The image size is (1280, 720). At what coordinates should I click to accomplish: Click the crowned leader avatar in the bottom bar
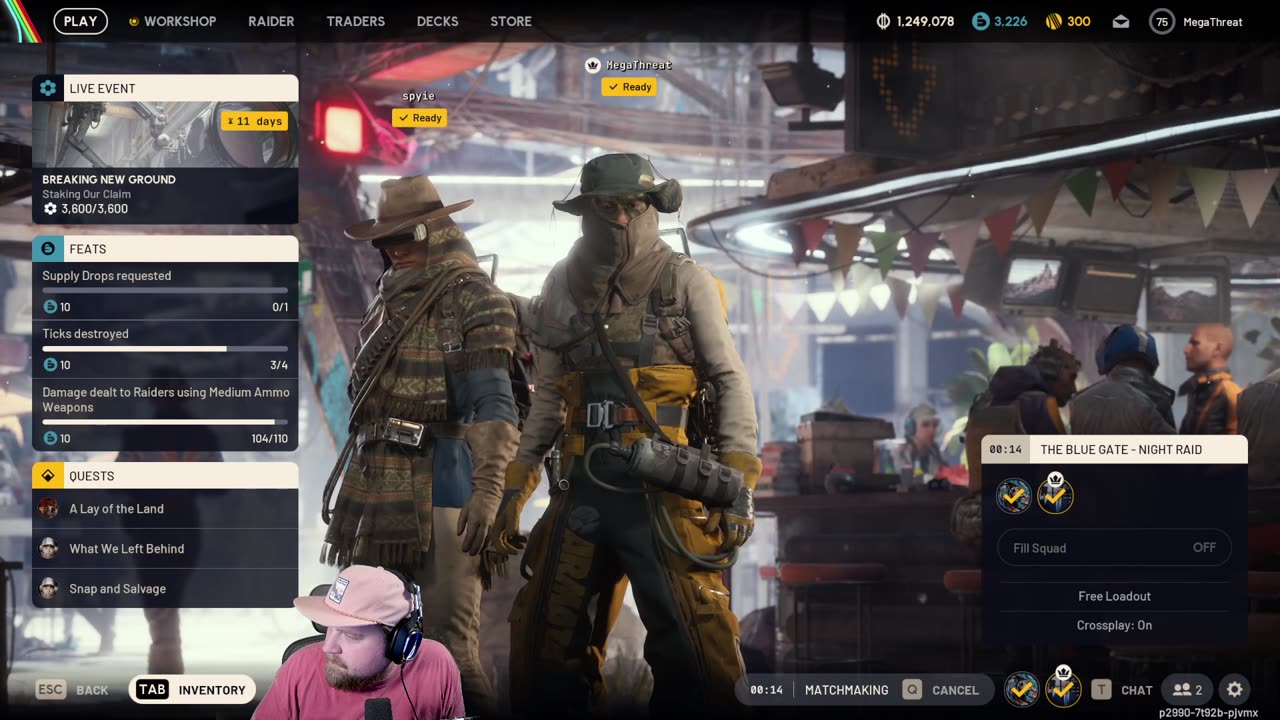1062,688
